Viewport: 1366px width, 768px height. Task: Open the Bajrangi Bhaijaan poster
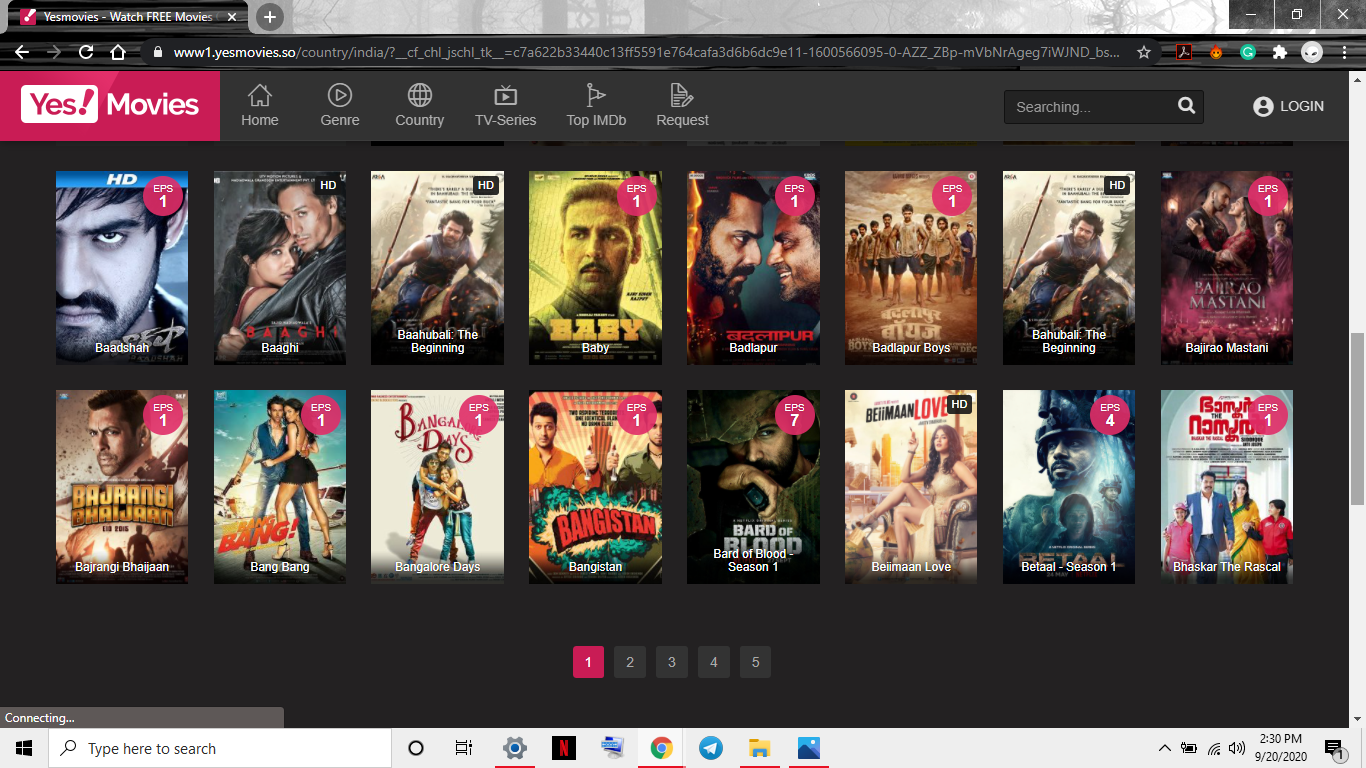coord(122,487)
